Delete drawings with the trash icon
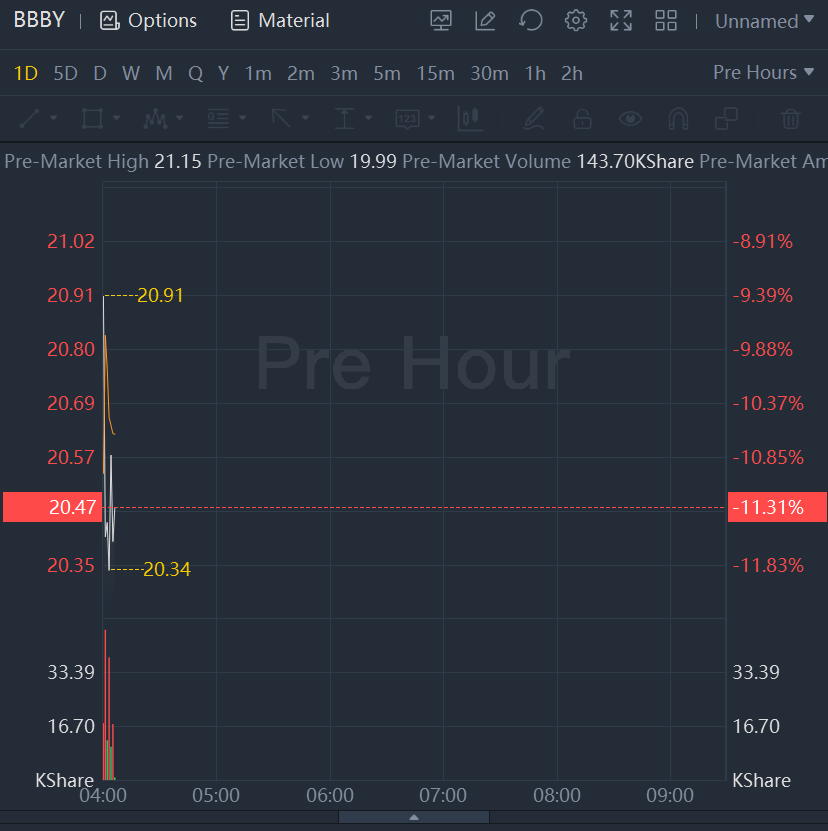Image resolution: width=828 pixels, height=831 pixels. pos(791,119)
